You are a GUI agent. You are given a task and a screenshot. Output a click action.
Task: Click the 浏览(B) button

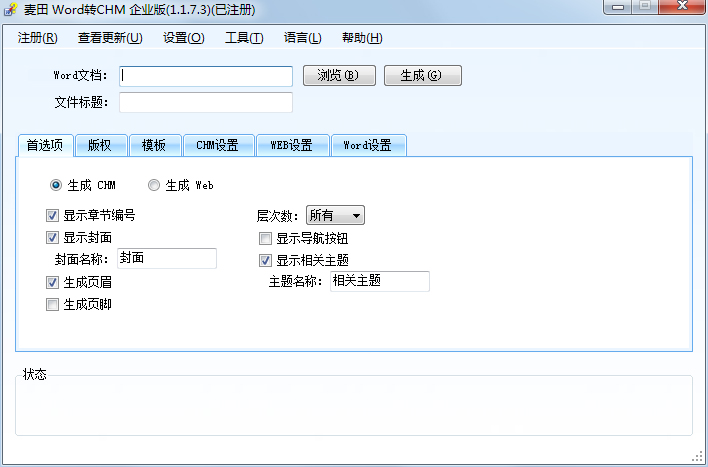(339, 75)
